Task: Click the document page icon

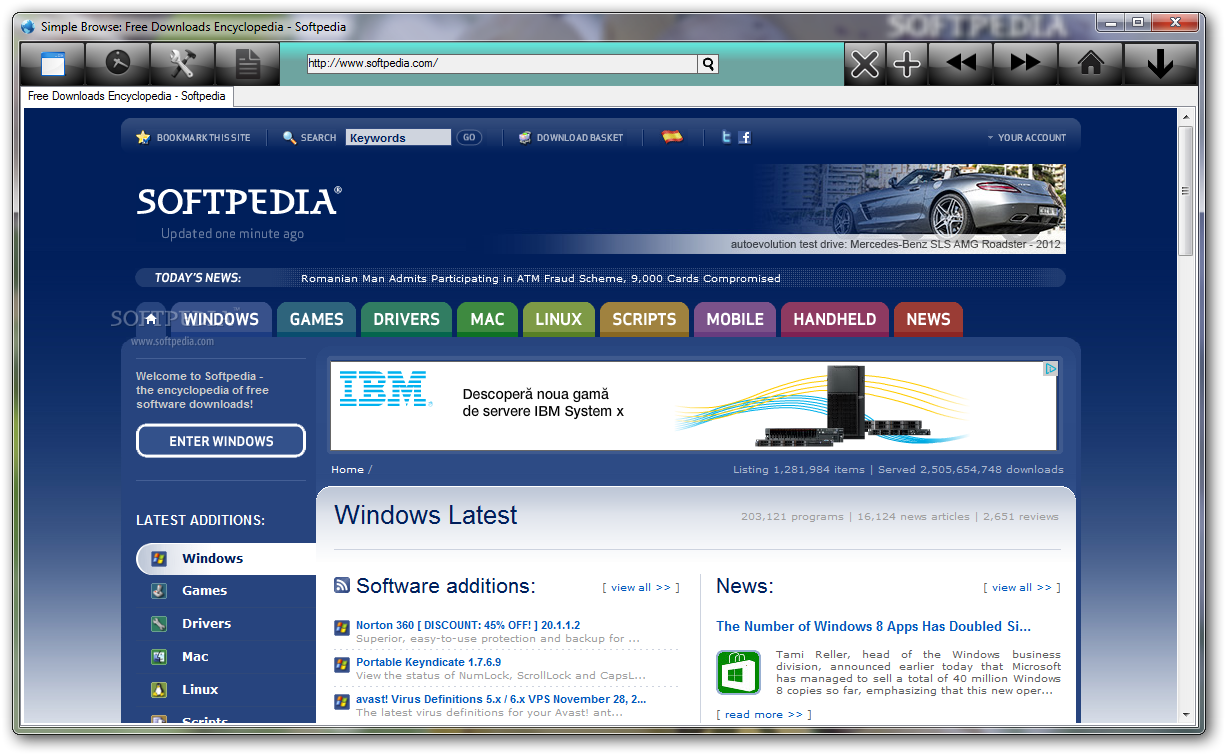Action: click(247, 64)
